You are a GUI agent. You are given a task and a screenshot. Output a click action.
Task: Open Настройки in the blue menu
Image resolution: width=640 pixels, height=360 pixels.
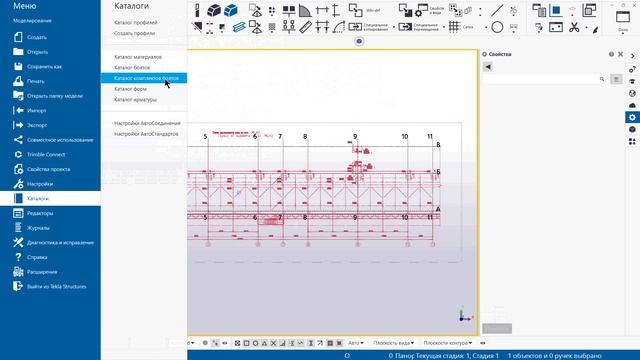[50, 184]
